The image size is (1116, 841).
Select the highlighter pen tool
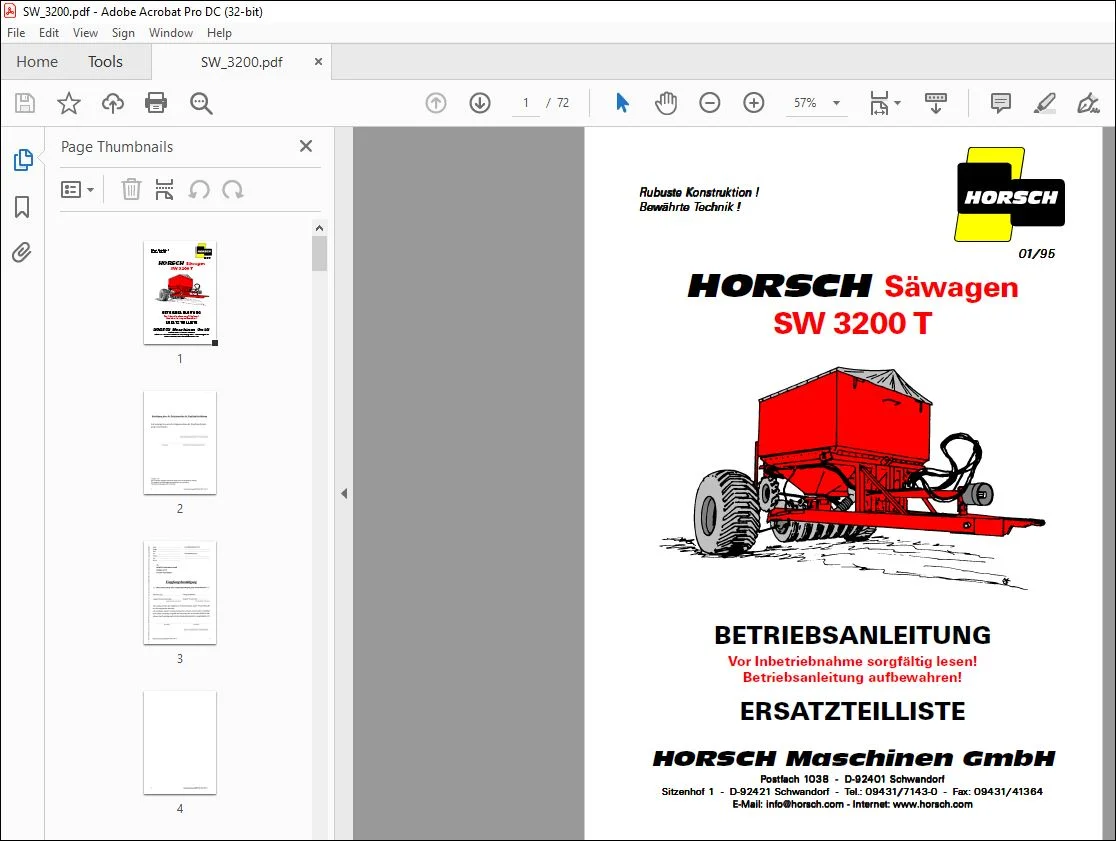(1044, 103)
